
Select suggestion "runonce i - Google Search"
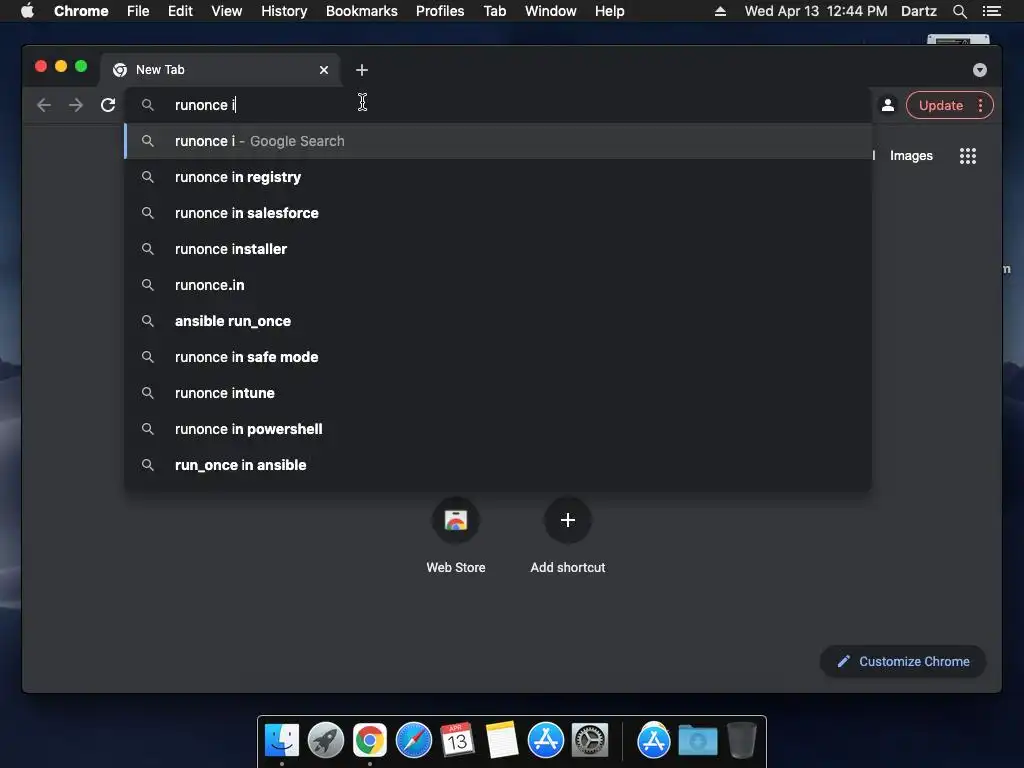[498, 141]
